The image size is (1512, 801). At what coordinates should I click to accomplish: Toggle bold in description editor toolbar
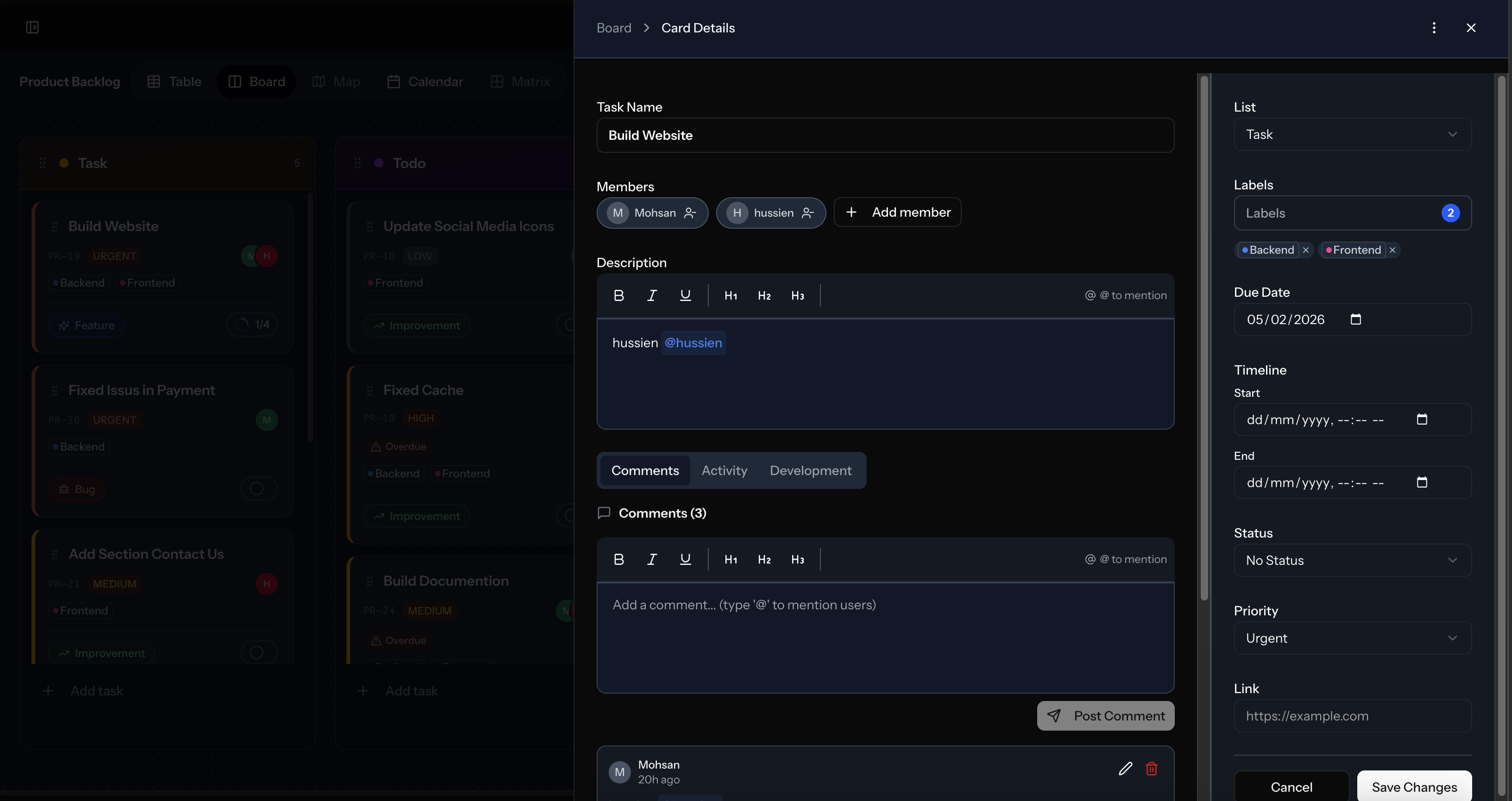(x=618, y=296)
